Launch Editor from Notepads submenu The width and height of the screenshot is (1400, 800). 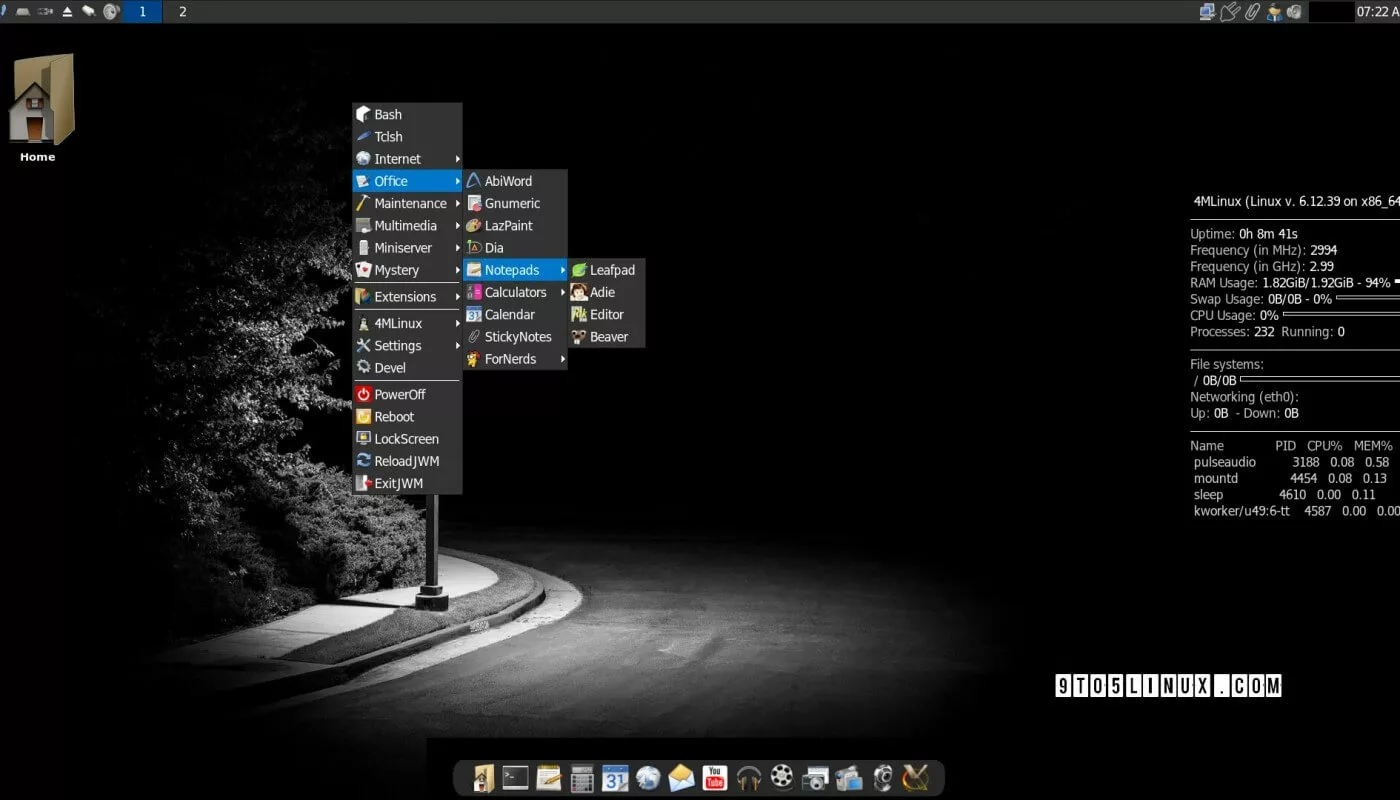pyautogui.click(x=607, y=315)
